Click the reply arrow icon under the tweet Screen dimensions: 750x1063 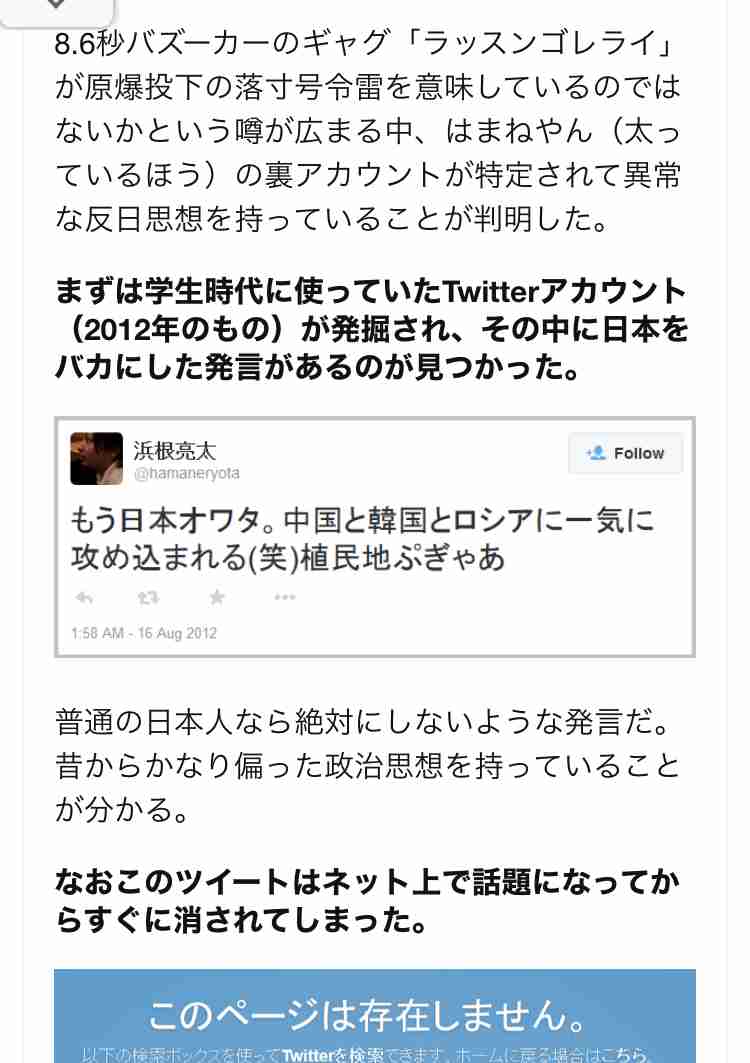tap(84, 597)
